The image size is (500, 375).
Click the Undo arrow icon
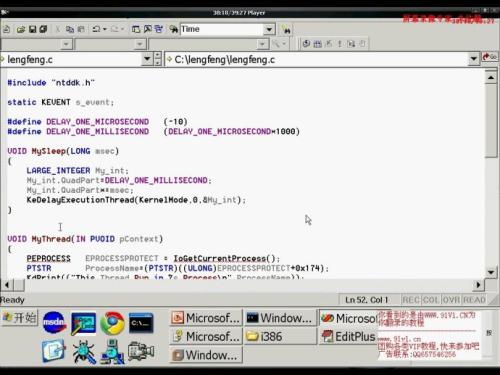96,29
